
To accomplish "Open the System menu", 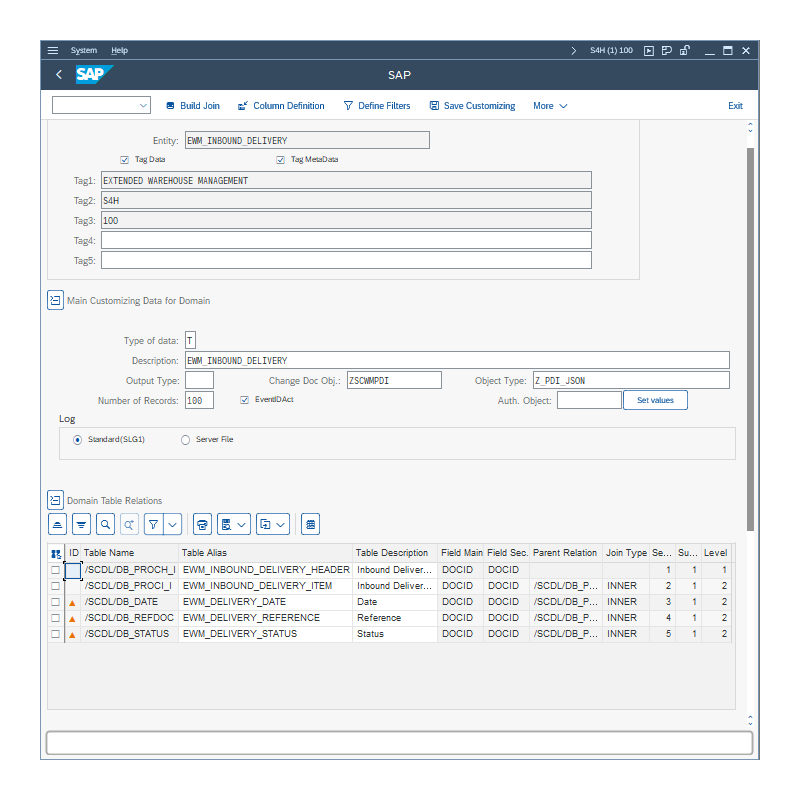I will (x=83, y=50).
